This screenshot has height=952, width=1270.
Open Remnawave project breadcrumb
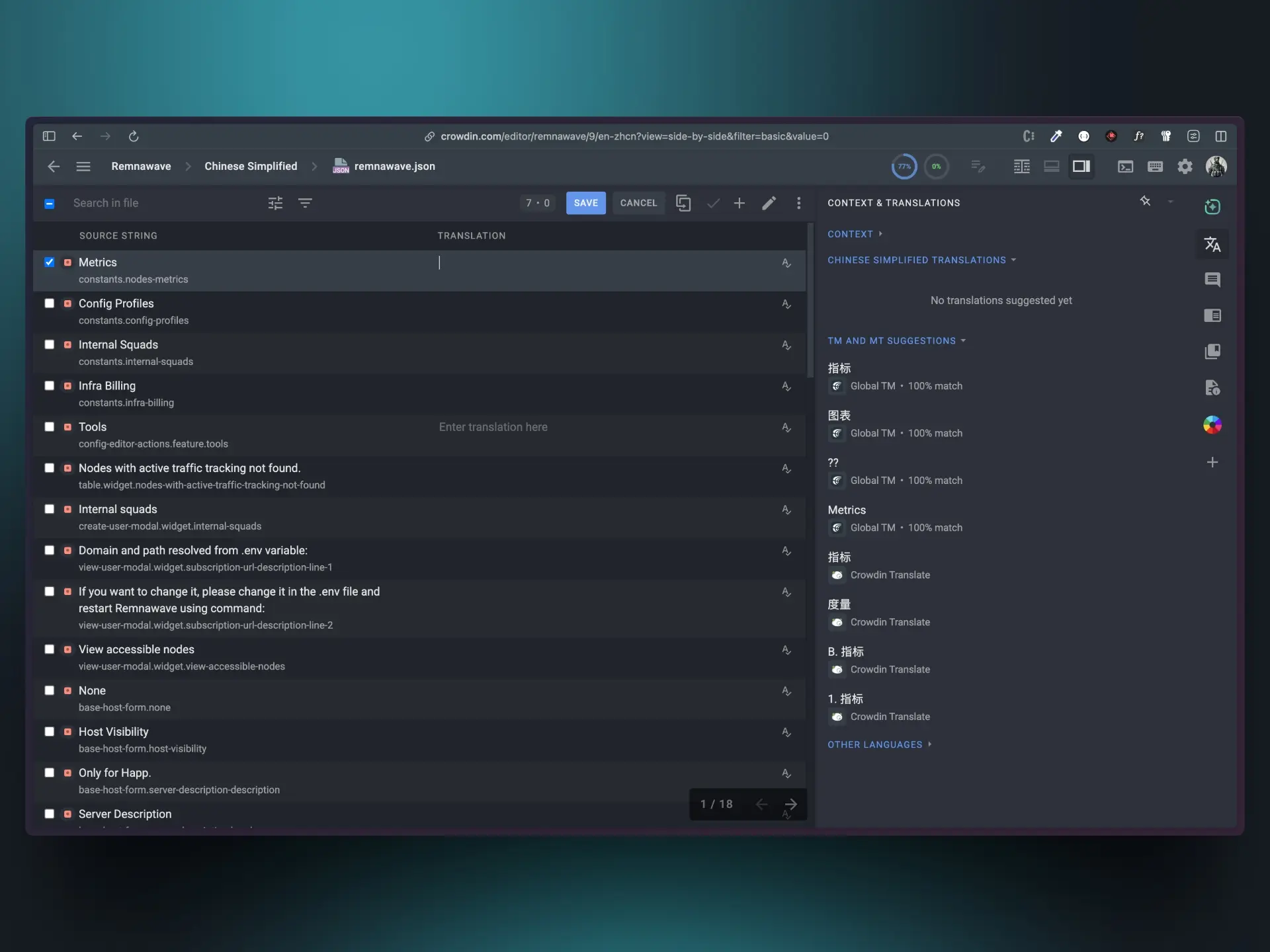141,167
